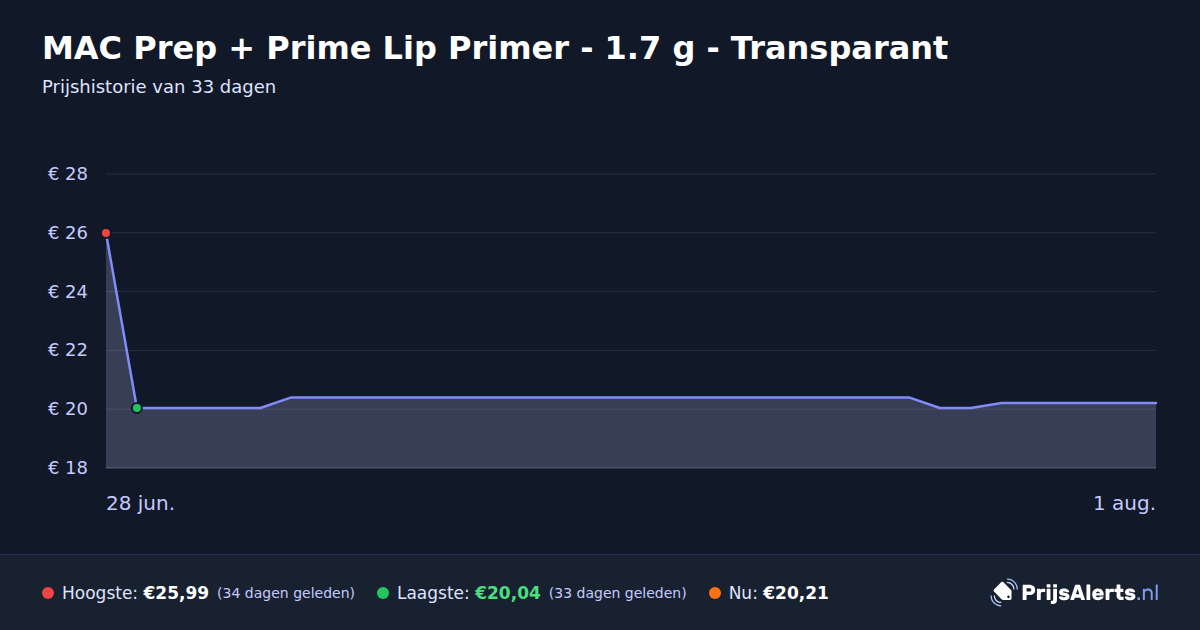Click the lowest price value €20,04

(x=507, y=593)
